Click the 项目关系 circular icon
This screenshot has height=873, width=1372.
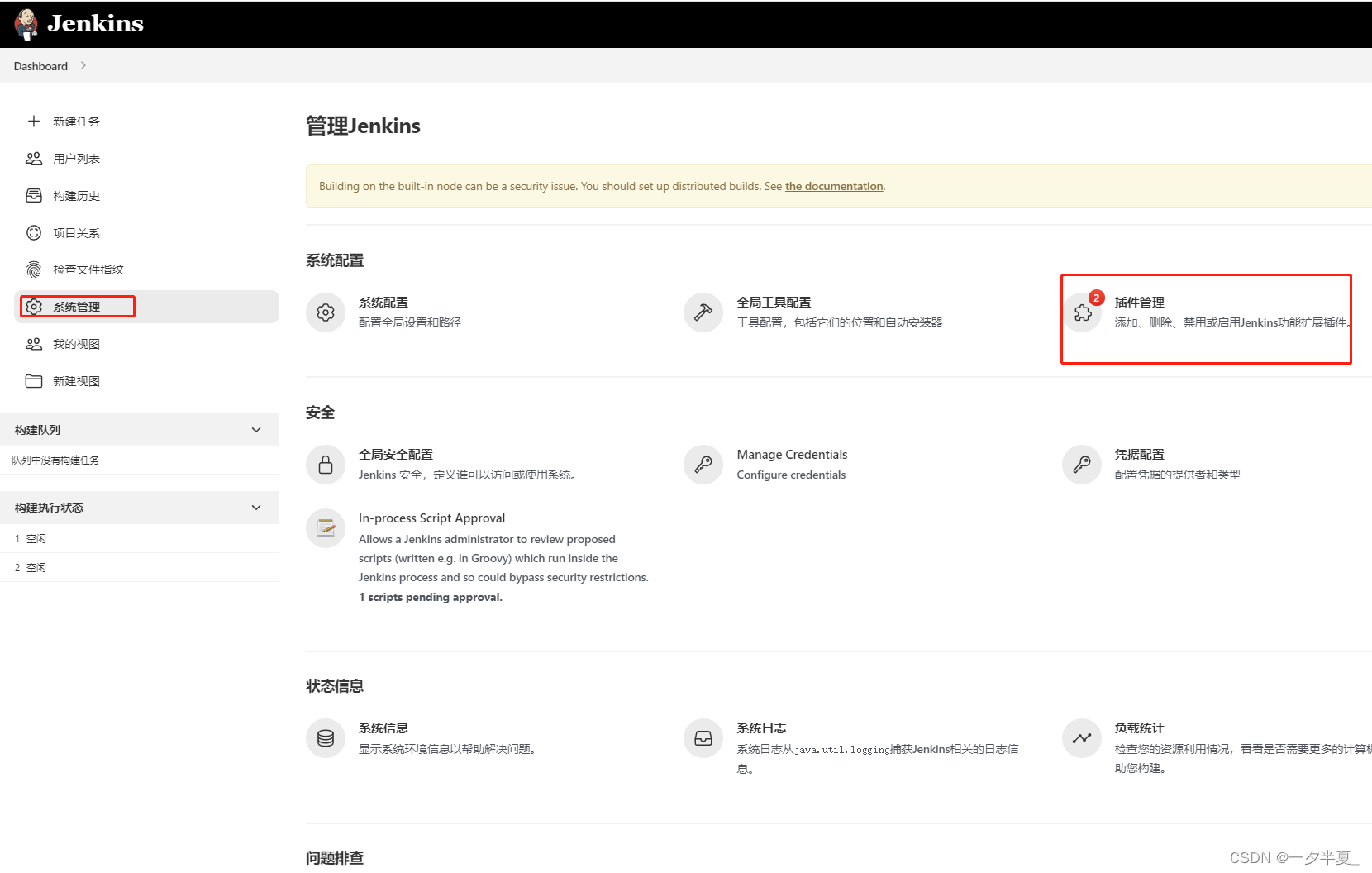34,233
